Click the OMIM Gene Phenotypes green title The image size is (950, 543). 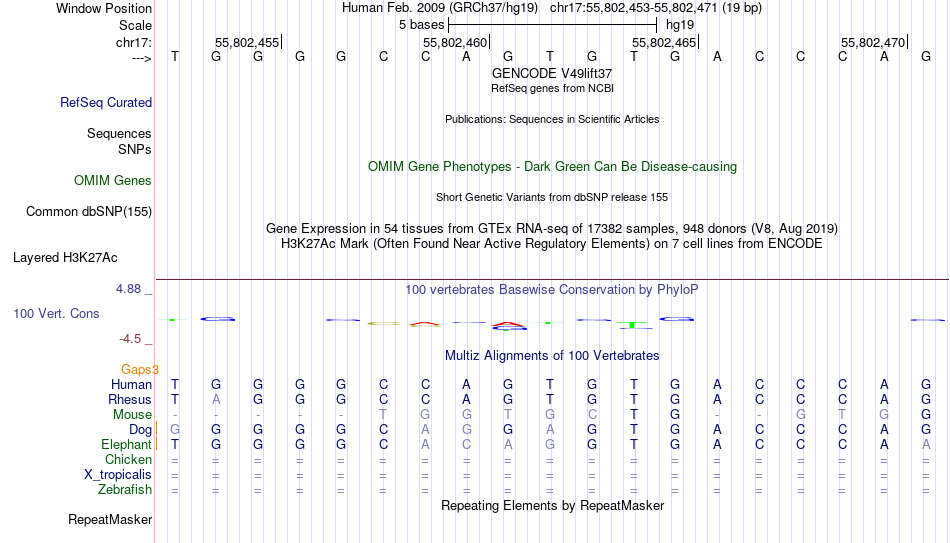click(552, 167)
